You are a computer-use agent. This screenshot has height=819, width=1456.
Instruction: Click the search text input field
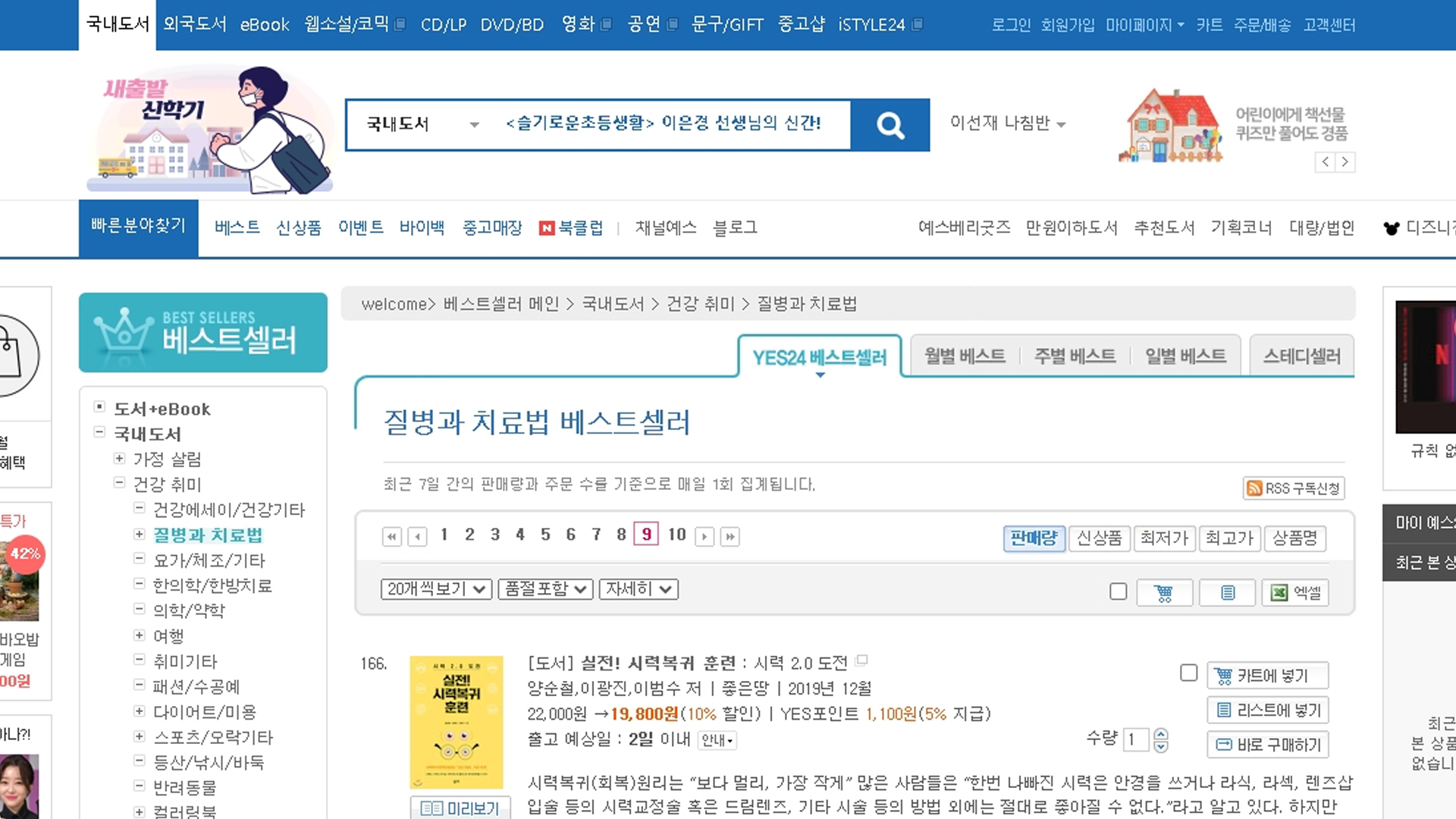coord(670,124)
